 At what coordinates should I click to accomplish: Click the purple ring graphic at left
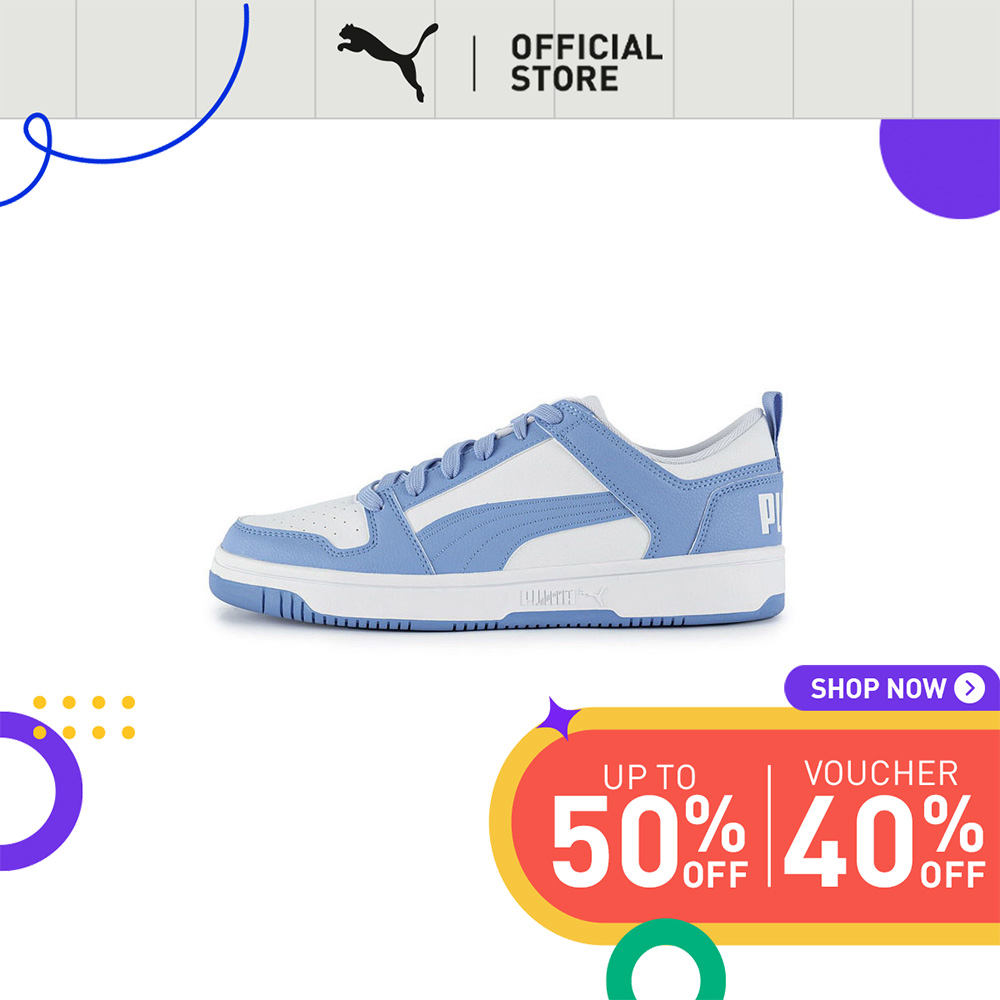40,791
